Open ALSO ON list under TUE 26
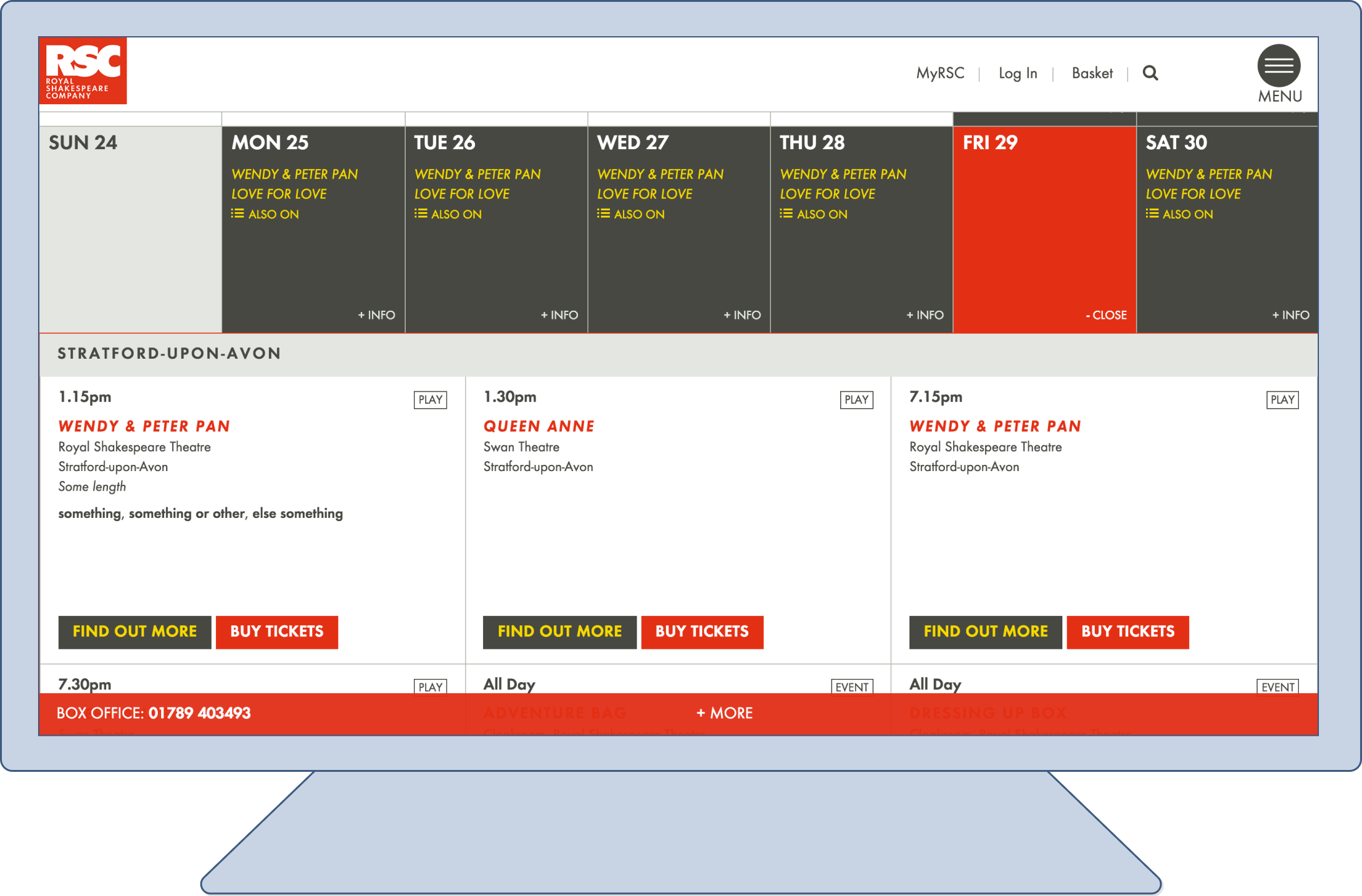Viewport: 1362px width, 896px height. tap(448, 214)
